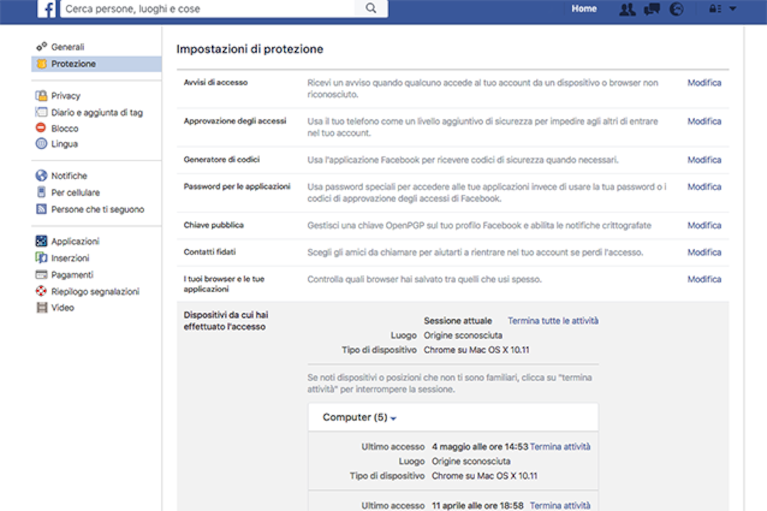This screenshot has height=511, width=767.
Task: Click the Approvazione degli accessi row title
Action: tap(235, 121)
